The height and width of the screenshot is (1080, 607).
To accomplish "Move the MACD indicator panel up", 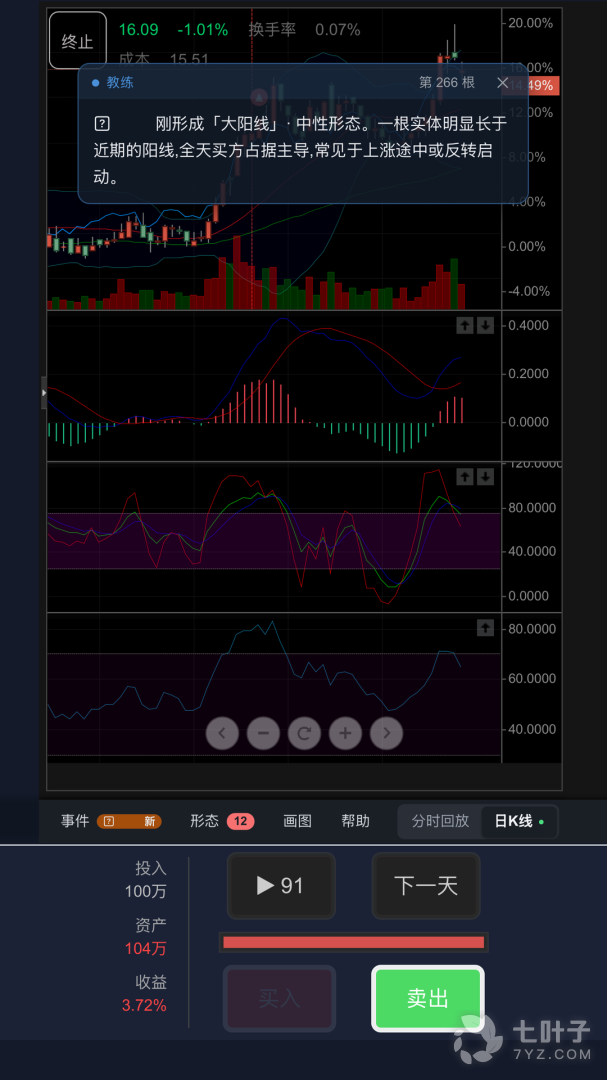I will (465, 325).
